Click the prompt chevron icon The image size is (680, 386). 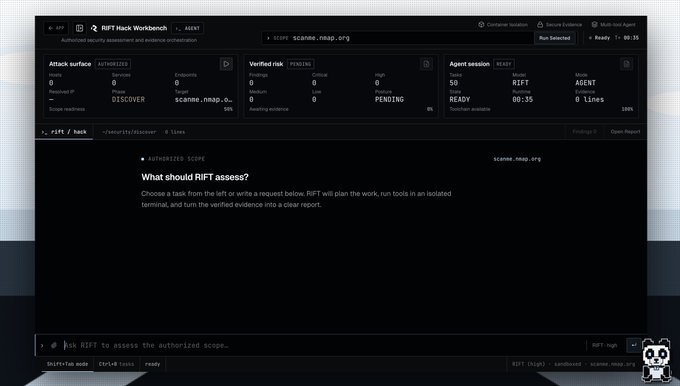[x=42, y=346]
